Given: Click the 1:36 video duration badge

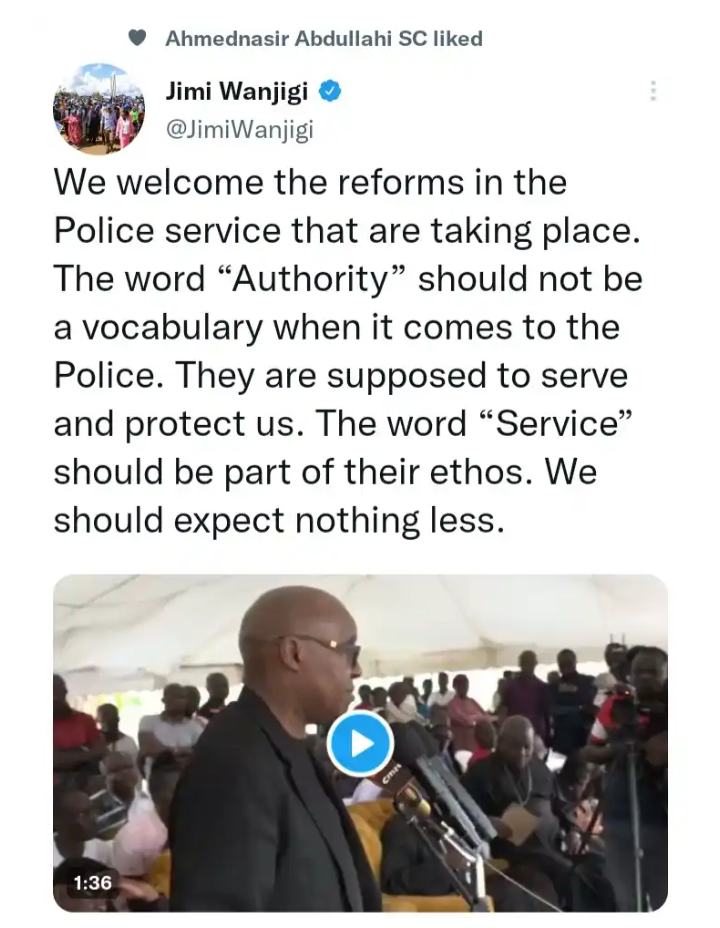Looking at the screenshot, I should tap(92, 882).
